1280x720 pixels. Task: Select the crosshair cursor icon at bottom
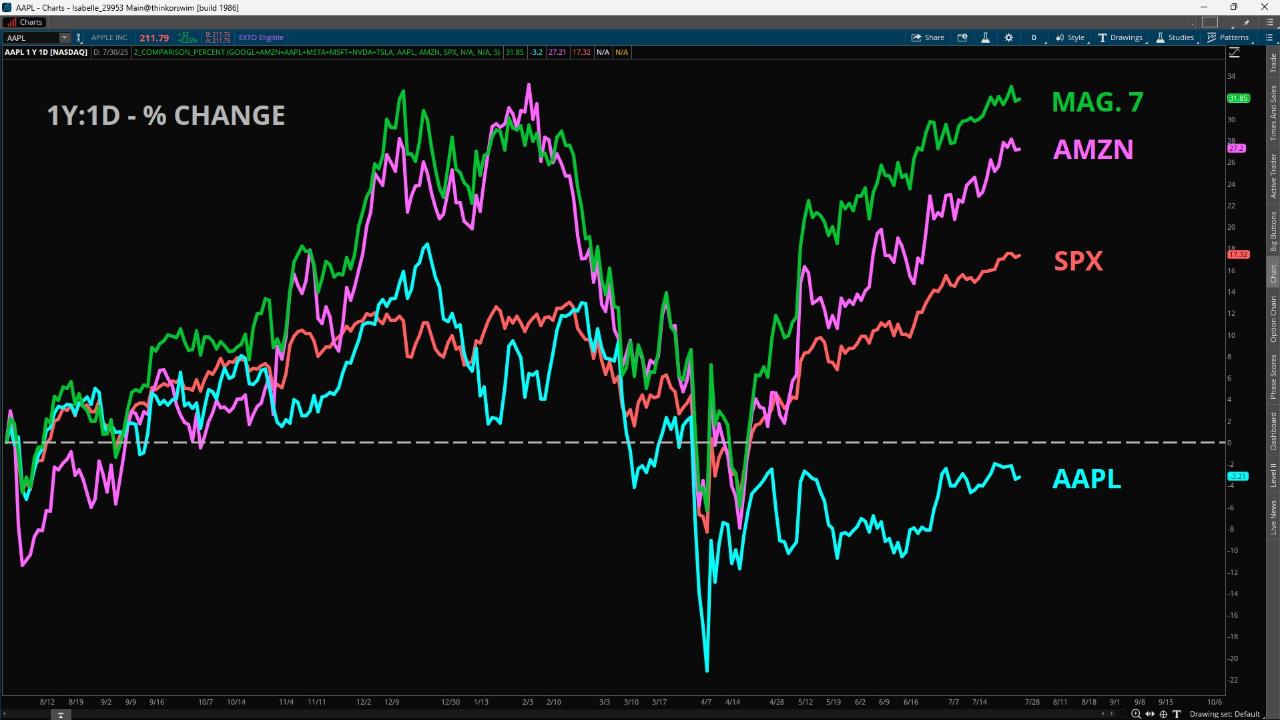coord(1162,714)
